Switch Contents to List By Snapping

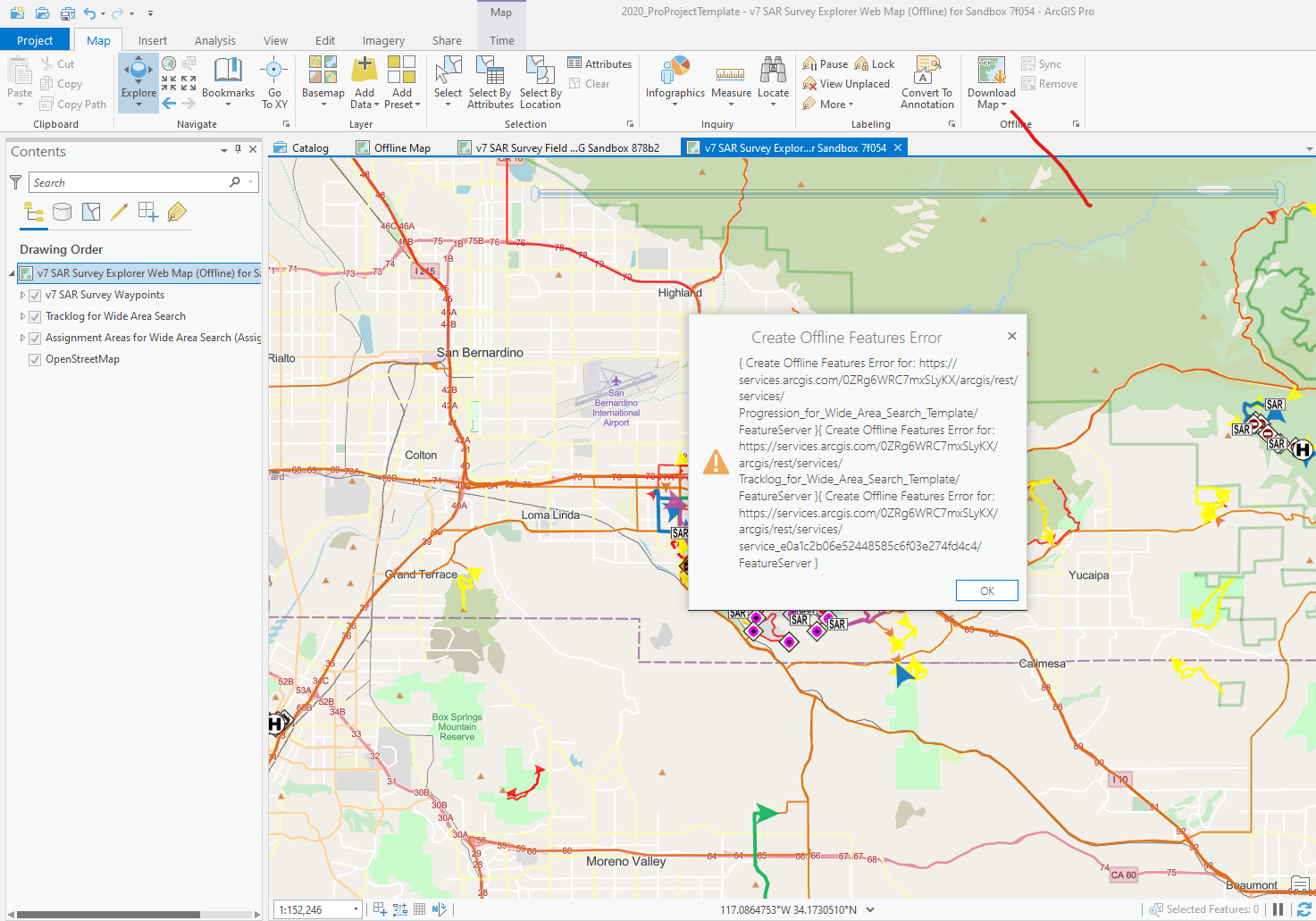coord(148,212)
